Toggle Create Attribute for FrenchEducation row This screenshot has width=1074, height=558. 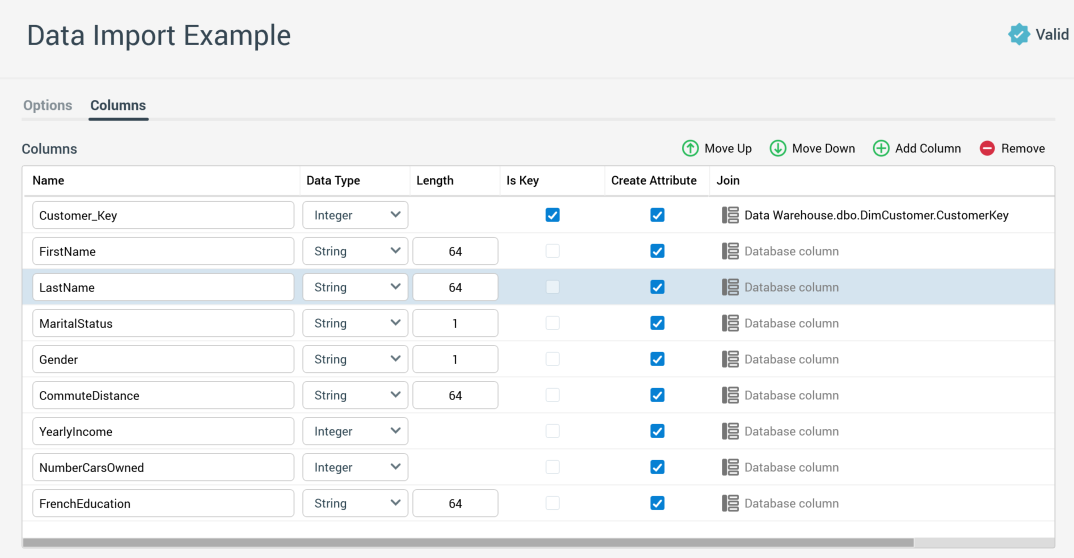point(657,503)
